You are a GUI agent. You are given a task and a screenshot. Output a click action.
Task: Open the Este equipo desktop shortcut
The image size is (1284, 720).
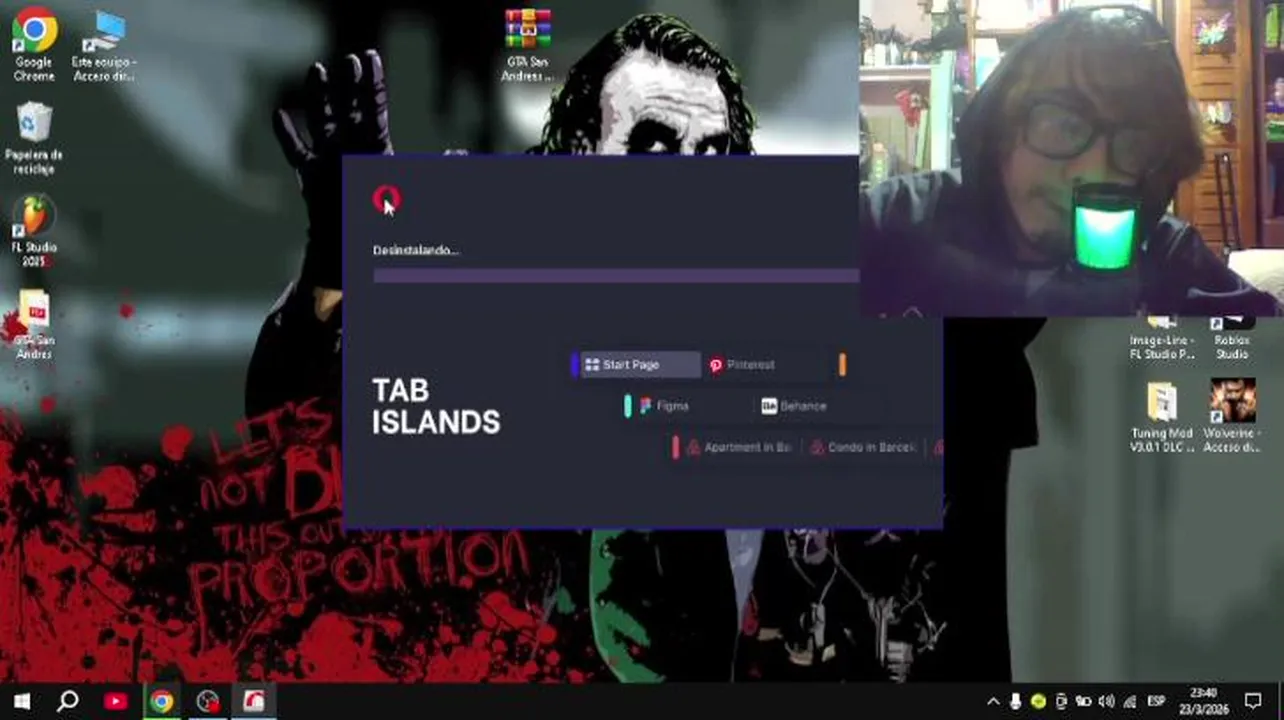pos(103,44)
